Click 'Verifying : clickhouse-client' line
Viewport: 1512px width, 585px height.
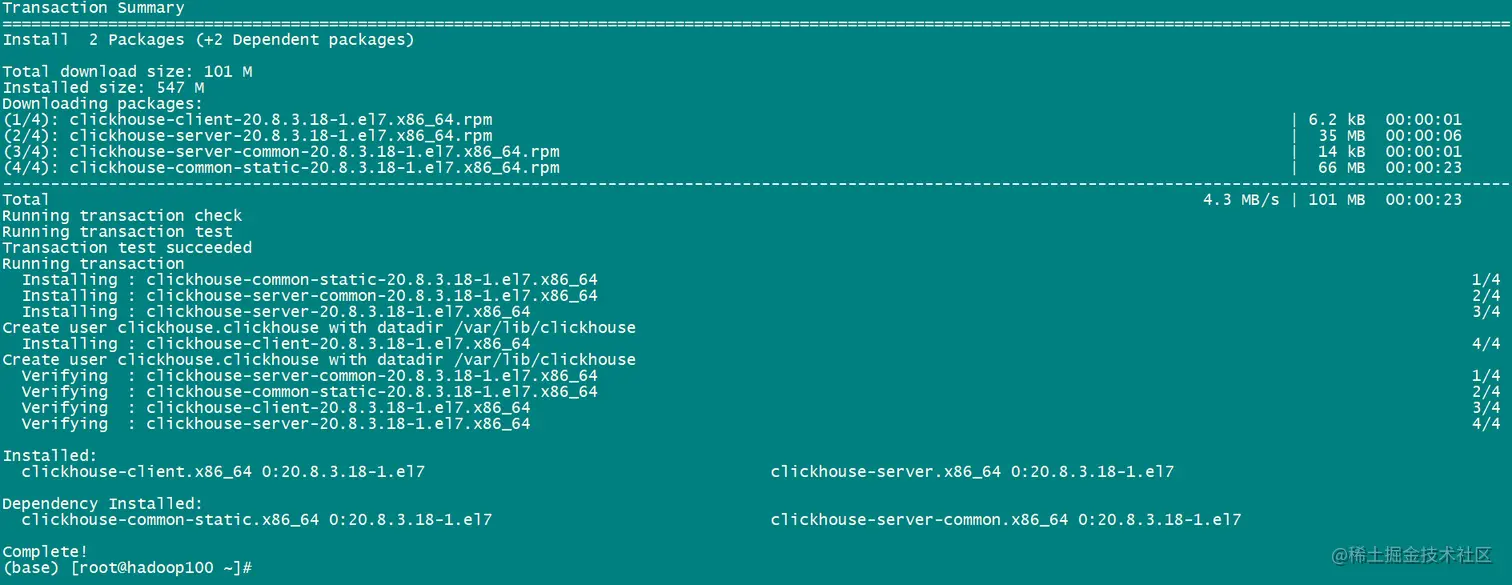click(276, 408)
